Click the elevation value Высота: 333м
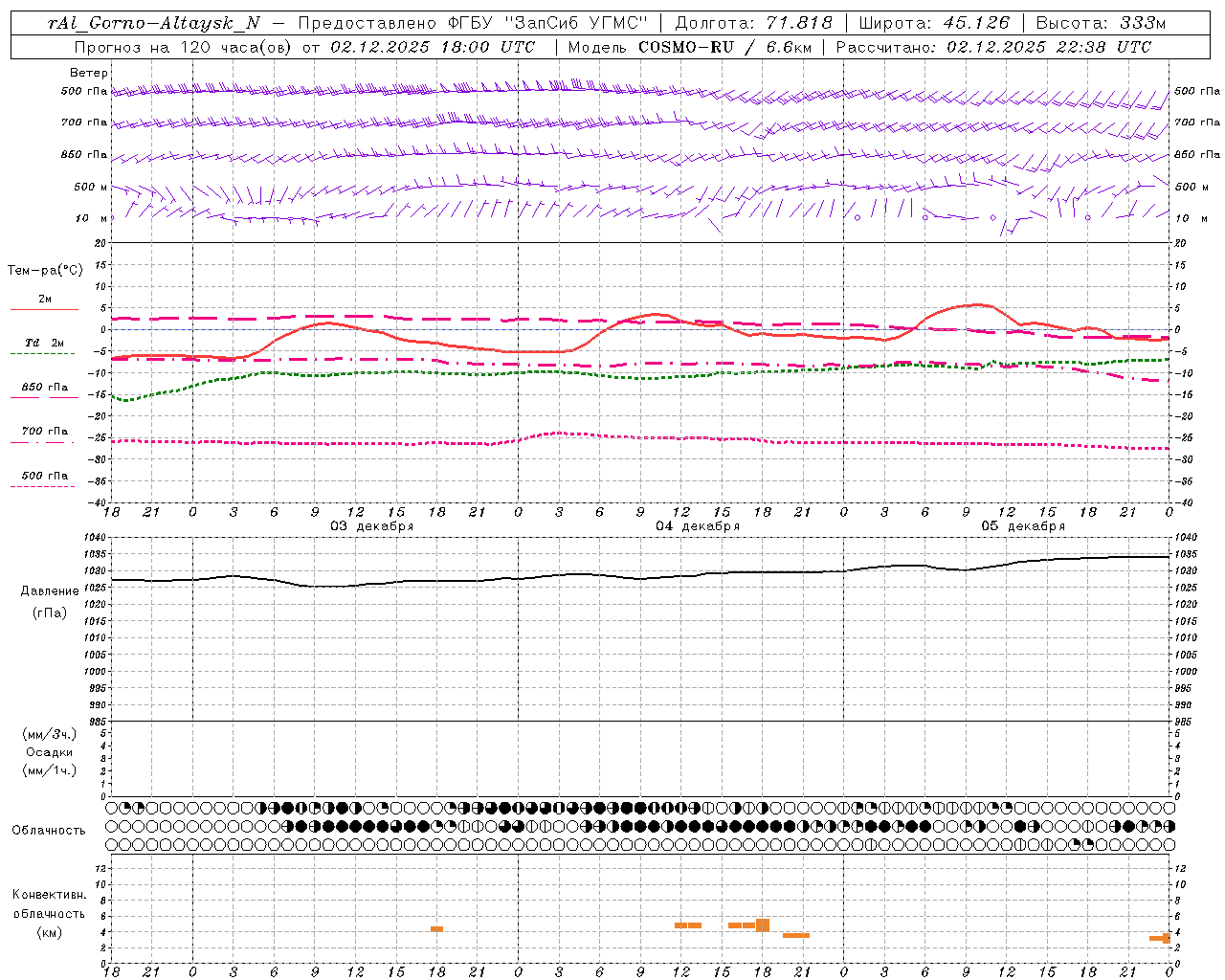 point(1102,23)
